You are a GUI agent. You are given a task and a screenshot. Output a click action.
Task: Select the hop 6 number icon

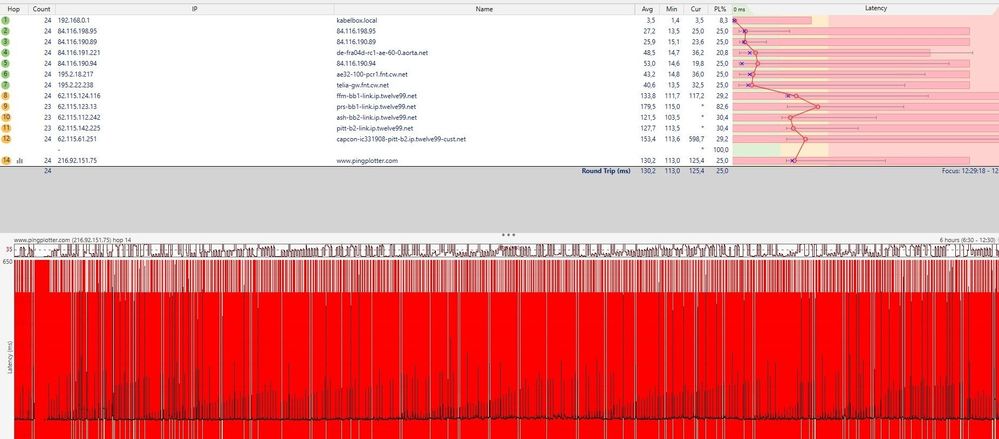(6, 75)
